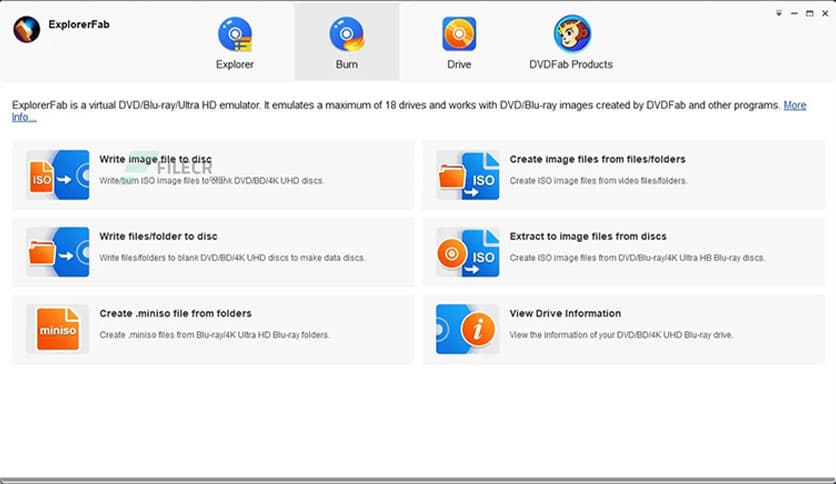Select 'Create image files from files/folders' title
Screen dimensions: 836x484
[x=597, y=159]
